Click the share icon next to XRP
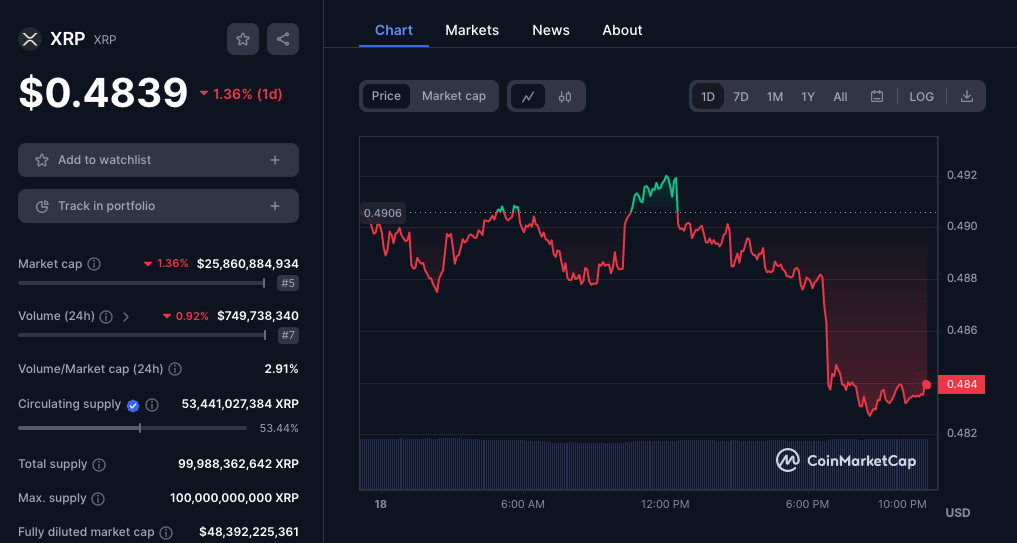This screenshot has height=543, width=1017. pyautogui.click(x=283, y=39)
